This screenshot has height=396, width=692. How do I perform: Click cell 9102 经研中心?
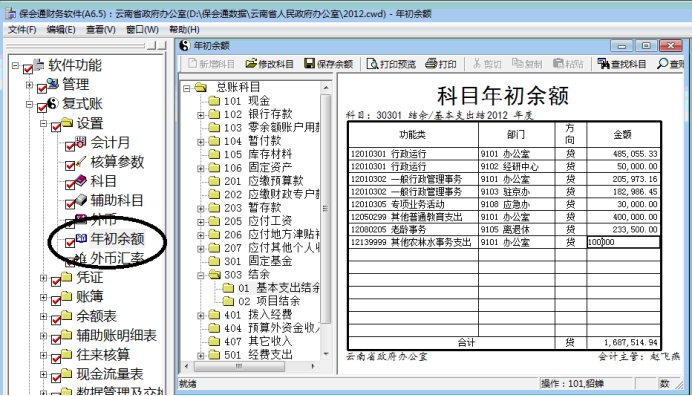(x=516, y=166)
